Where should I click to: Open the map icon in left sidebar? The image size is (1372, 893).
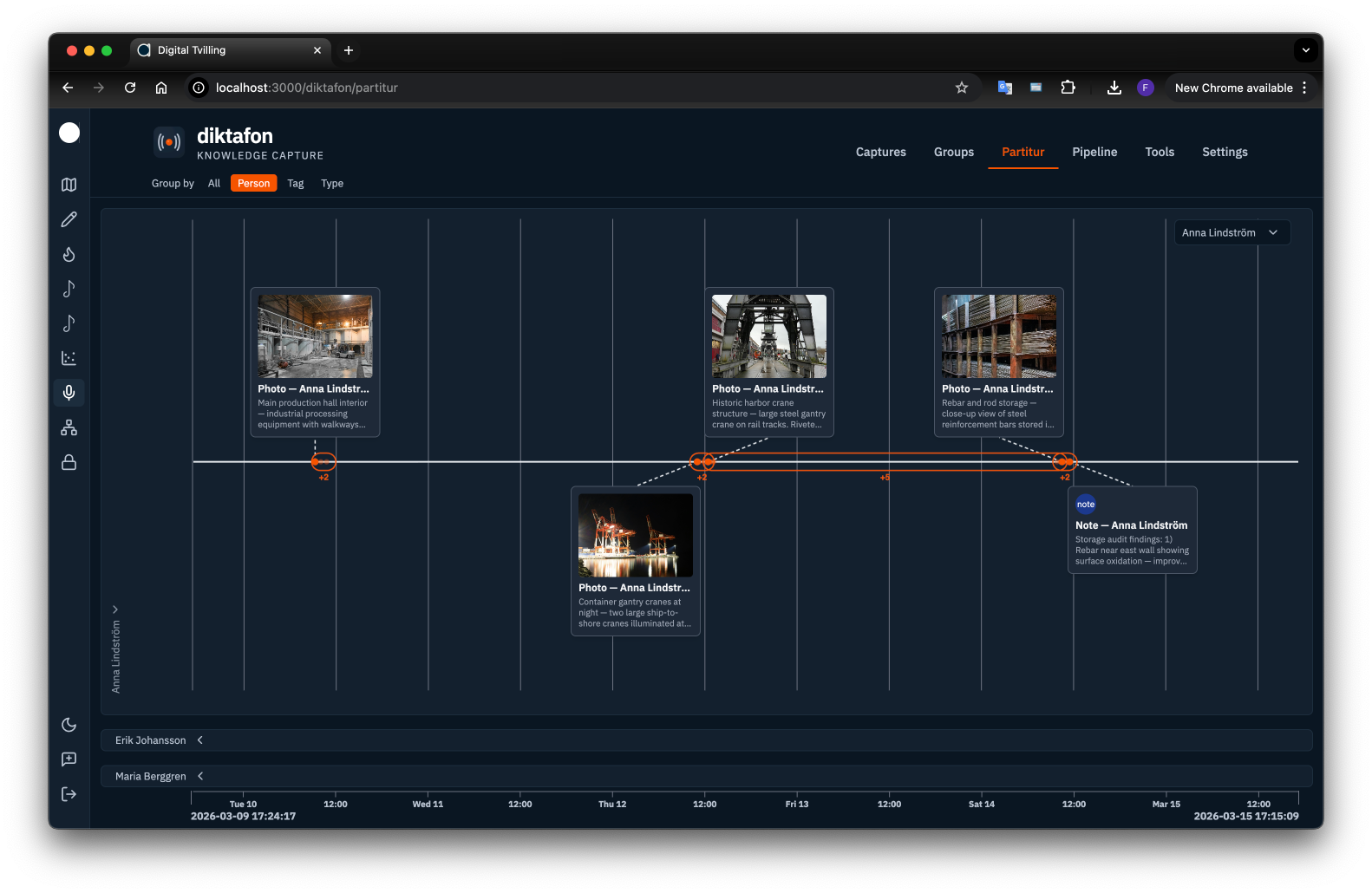click(x=69, y=185)
